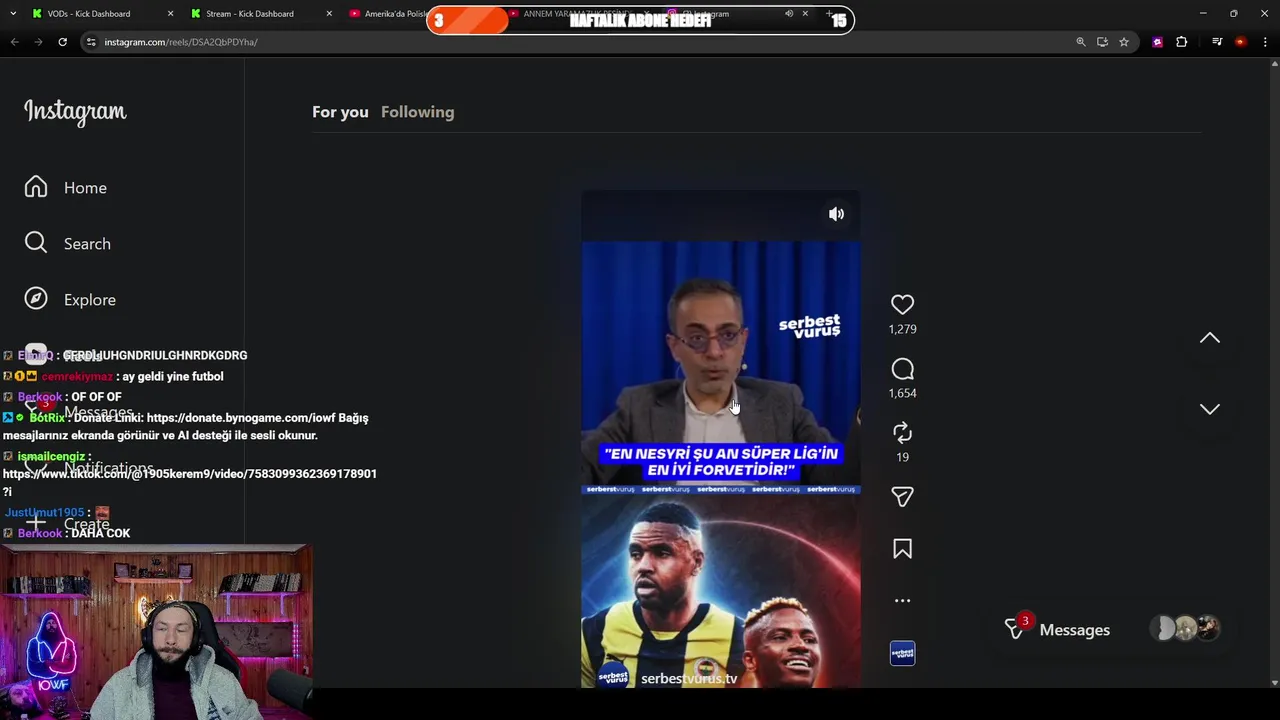
Task: Save the reel with the bookmark icon
Action: click(902, 549)
